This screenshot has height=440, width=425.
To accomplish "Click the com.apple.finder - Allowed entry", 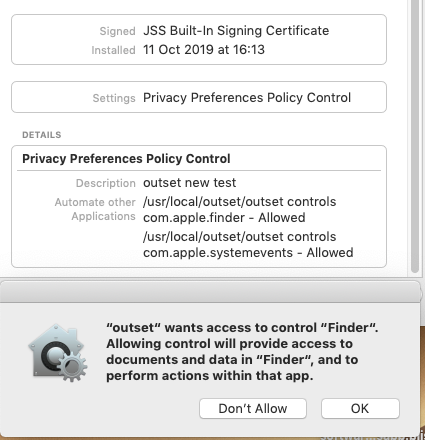I will pos(224,218).
